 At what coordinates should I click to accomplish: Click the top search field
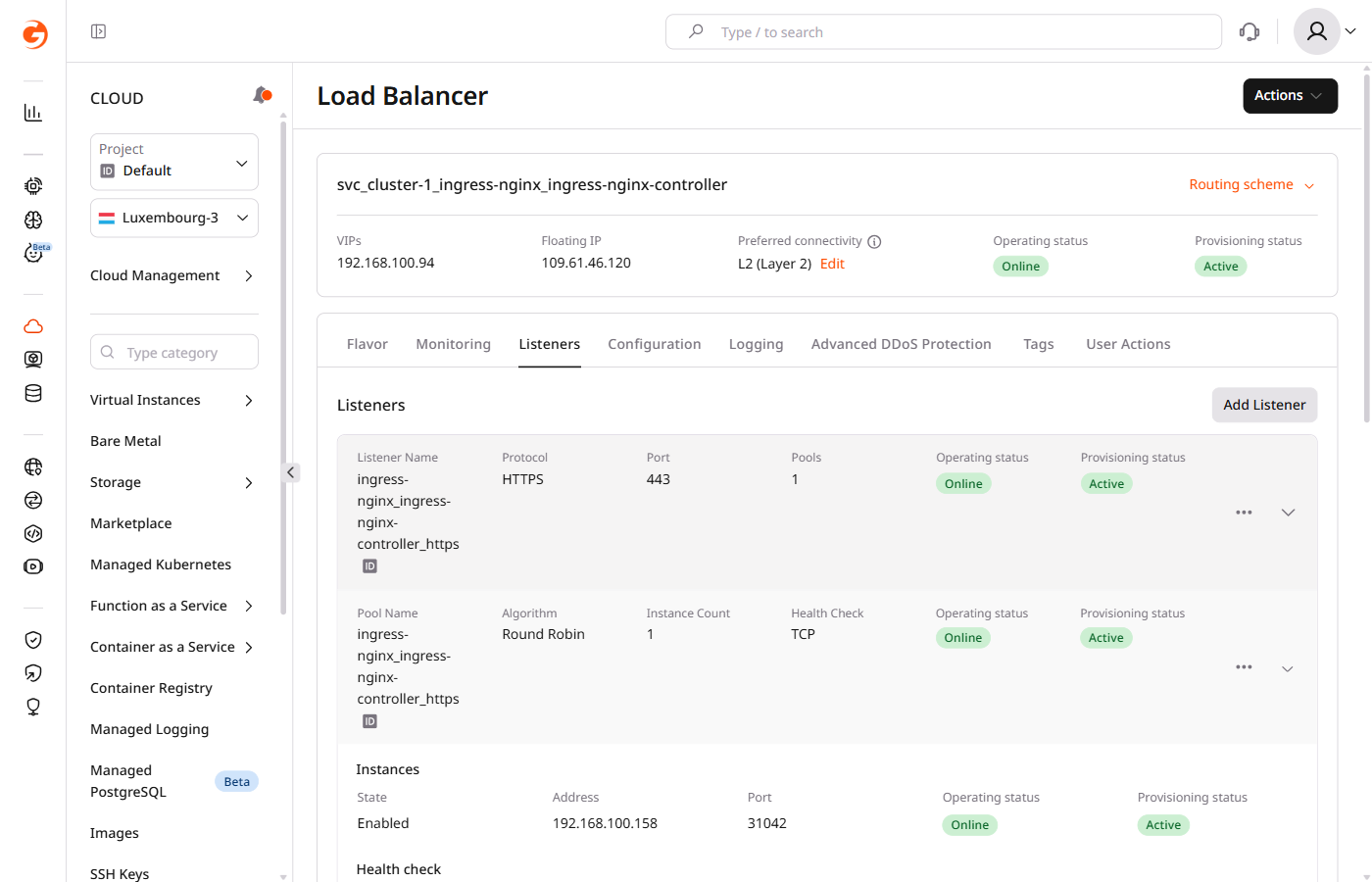point(944,31)
